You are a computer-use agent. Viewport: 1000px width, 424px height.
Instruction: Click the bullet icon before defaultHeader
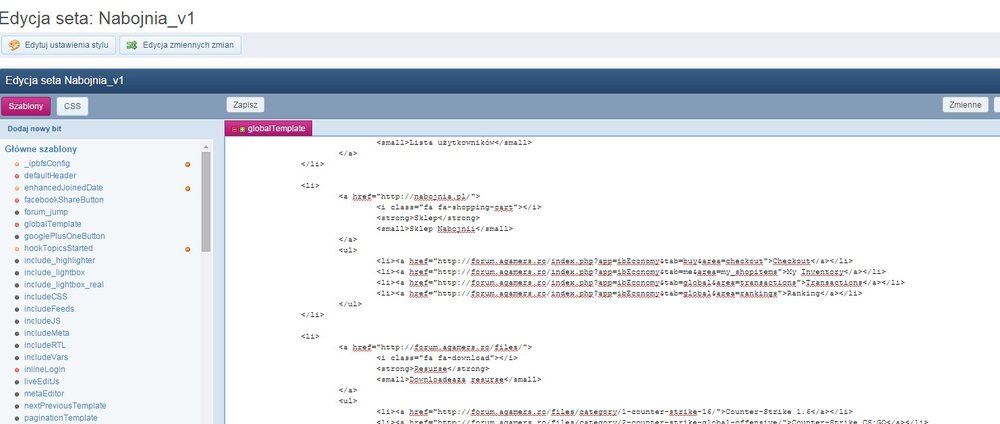[17, 176]
